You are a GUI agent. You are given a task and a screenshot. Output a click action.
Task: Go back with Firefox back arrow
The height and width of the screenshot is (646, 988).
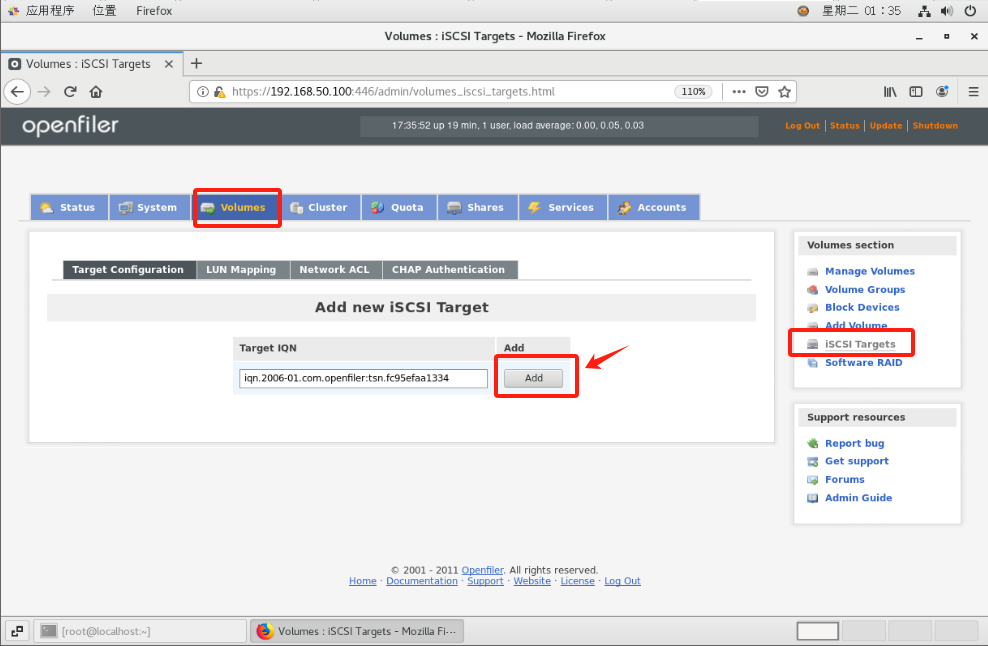17,92
